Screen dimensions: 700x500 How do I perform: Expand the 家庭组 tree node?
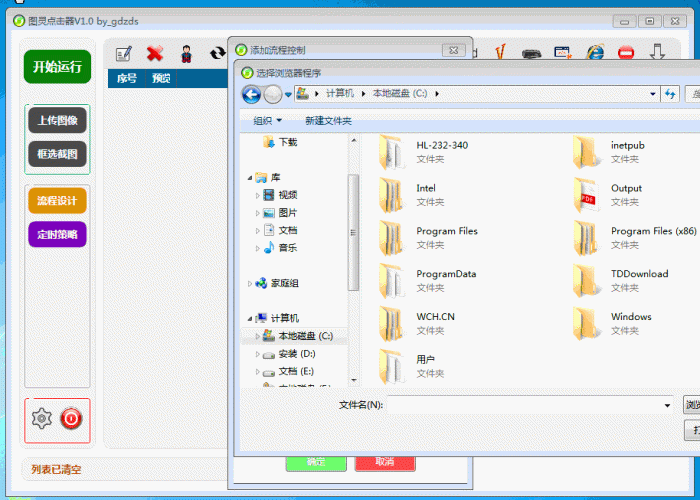pos(250,283)
